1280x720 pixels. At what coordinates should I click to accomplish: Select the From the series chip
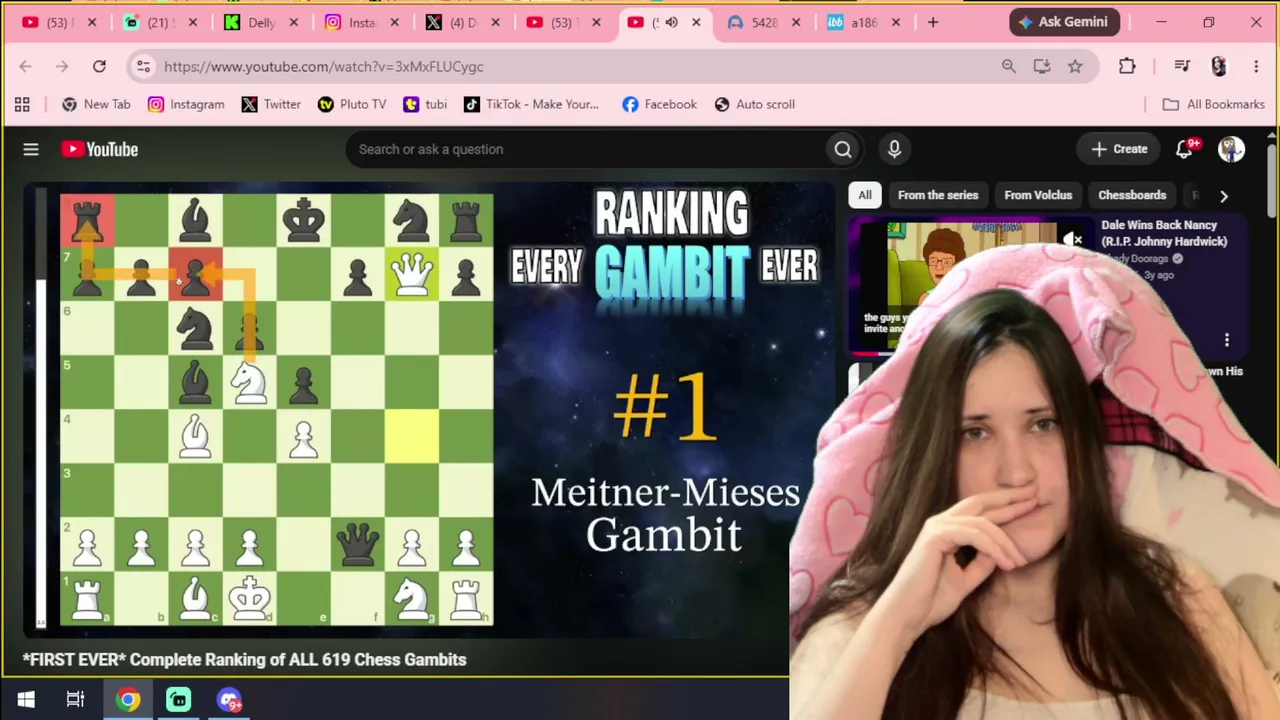click(x=938, y=195)
